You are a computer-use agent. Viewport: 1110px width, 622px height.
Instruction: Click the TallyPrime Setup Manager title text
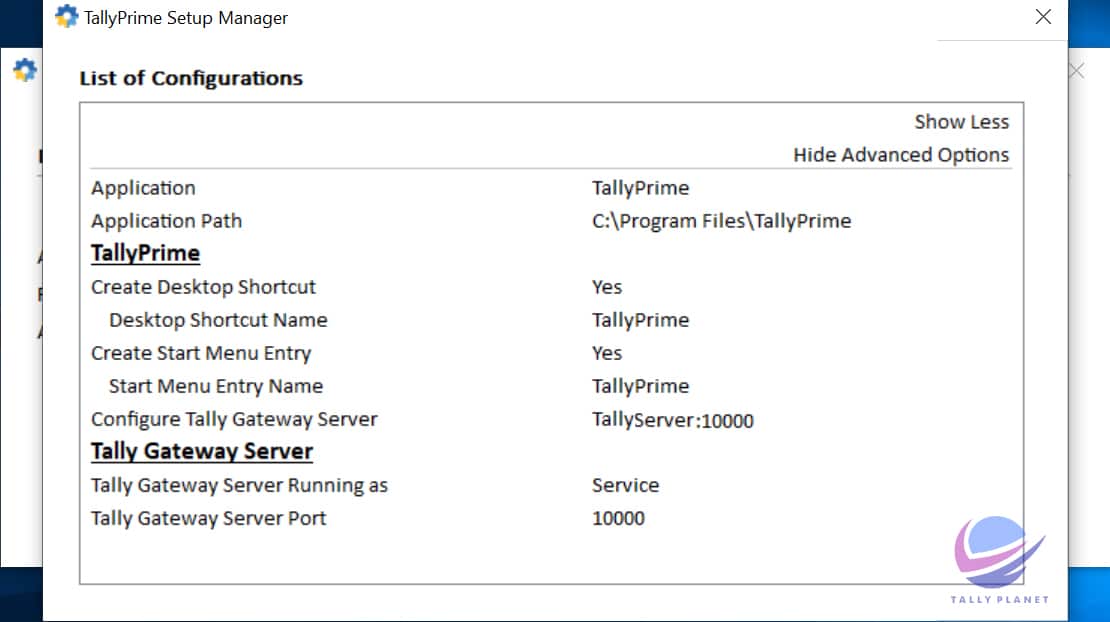pyautogui.click(x=185, y=18)
